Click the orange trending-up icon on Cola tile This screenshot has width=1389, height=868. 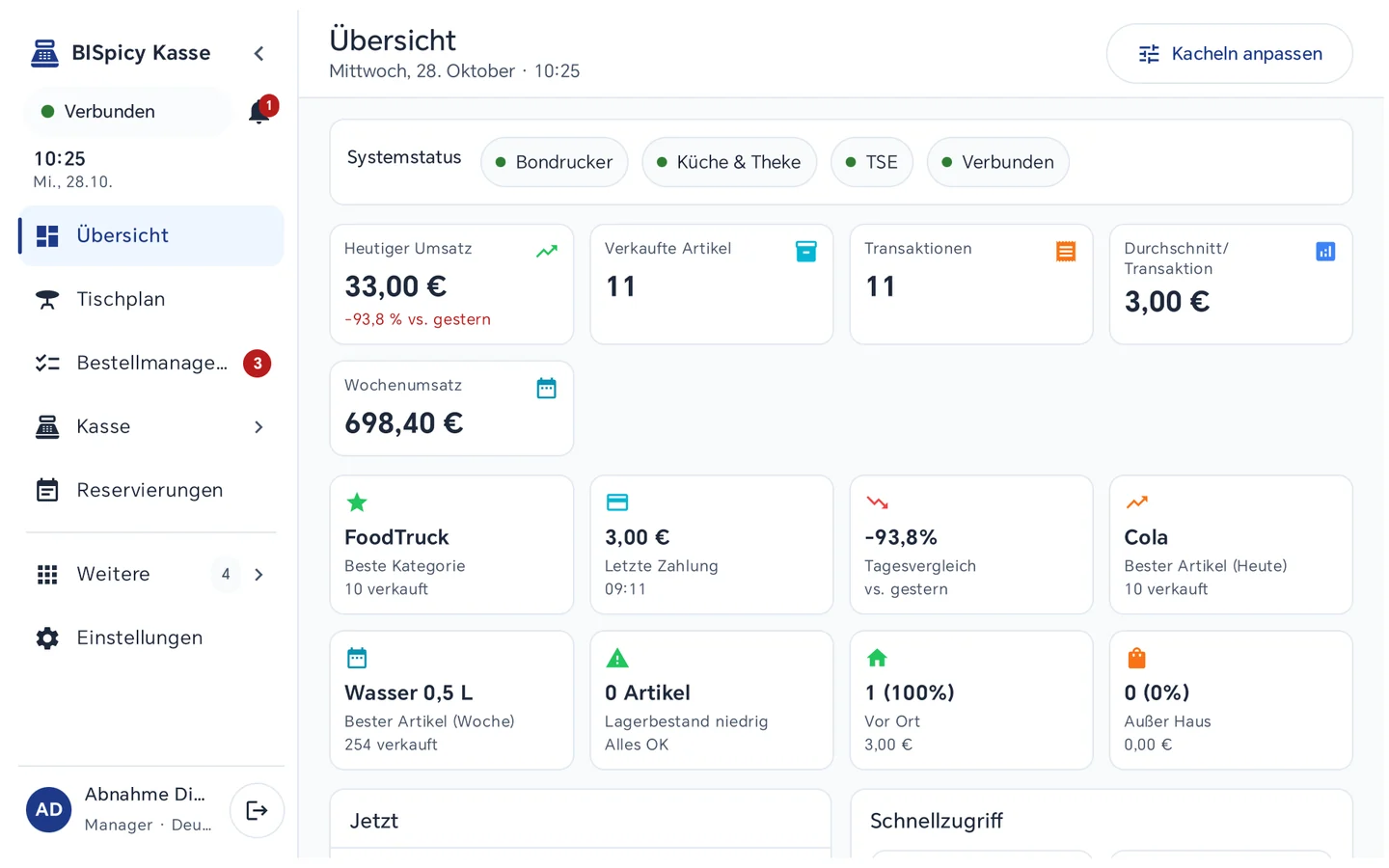click(x=1137, y=502)
